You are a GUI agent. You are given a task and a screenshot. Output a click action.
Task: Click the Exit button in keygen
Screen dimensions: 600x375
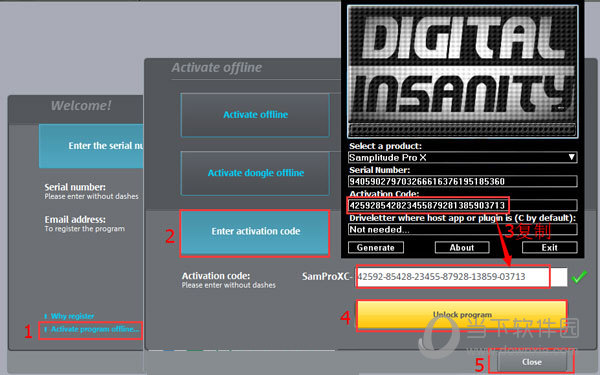coord(549,248)
